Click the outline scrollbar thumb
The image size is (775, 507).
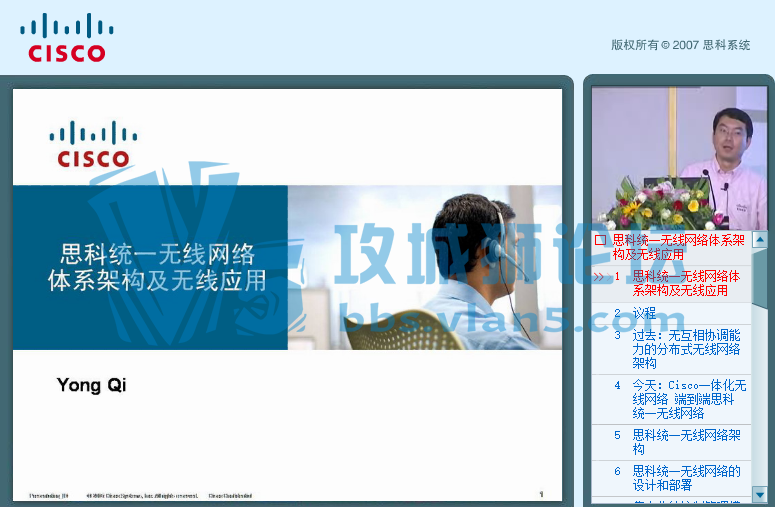pos(759,277)
